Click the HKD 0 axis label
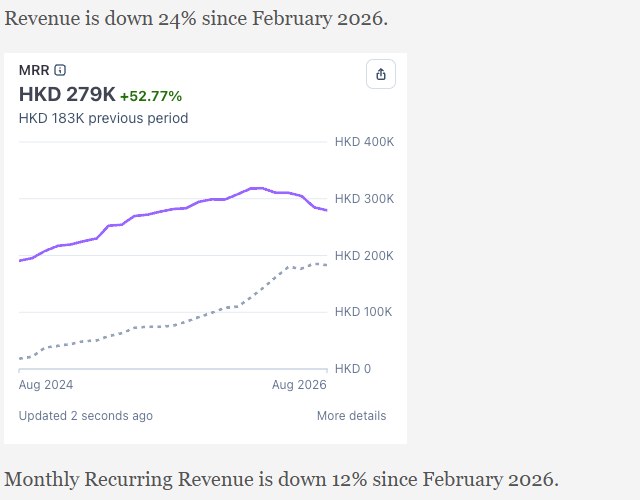 (353, 369)
